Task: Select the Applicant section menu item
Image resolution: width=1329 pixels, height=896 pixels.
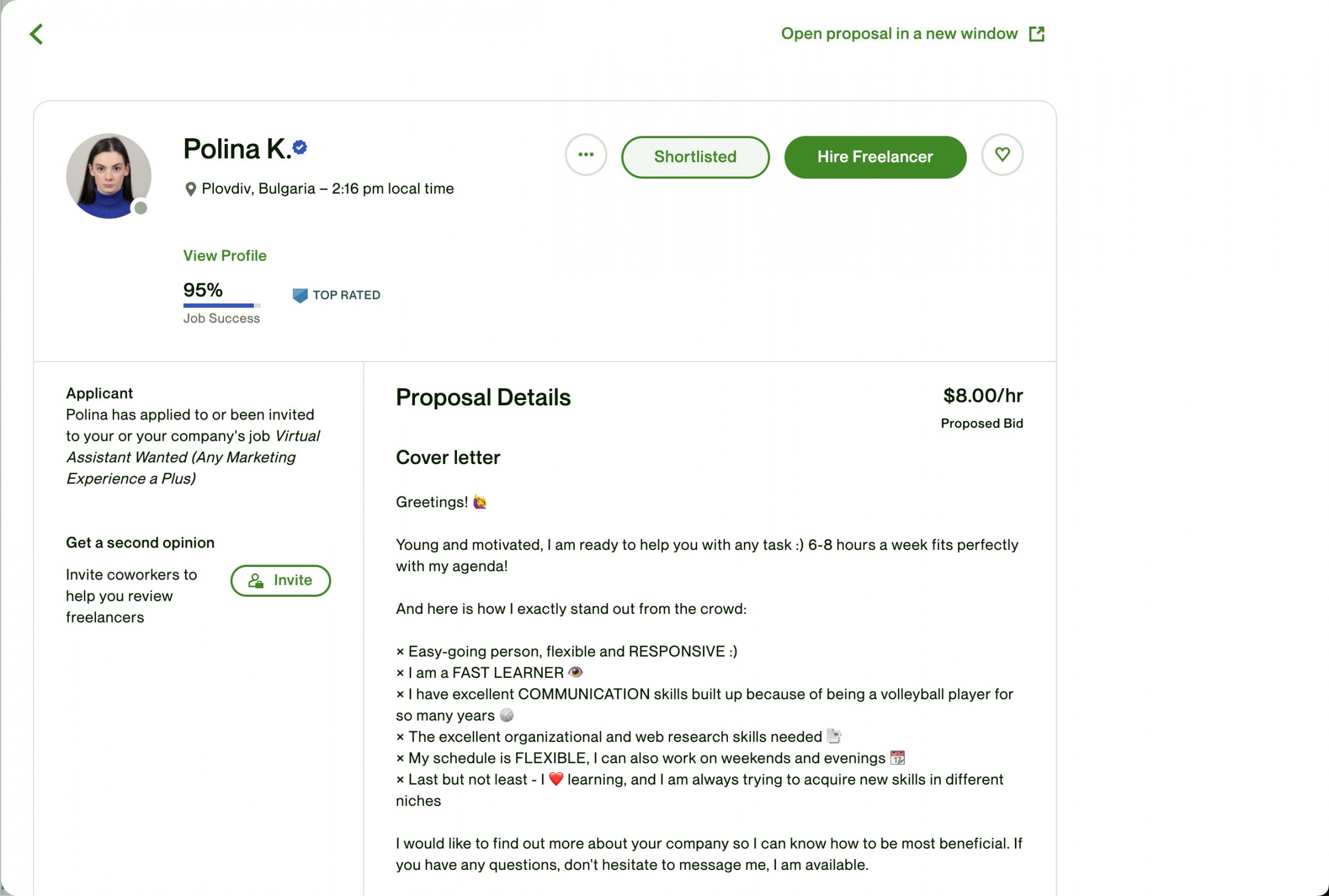Action: pyautogui.click(x=100, y=393)
